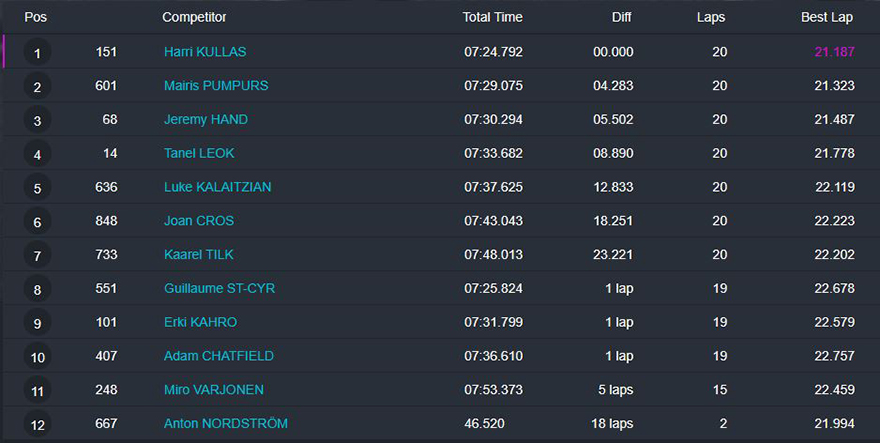Image resolution: width=880 pixels, height=443 pixels.
Task: Click the purple best lap 21.187
Action: pyautogui.click(x=834, y=52)
